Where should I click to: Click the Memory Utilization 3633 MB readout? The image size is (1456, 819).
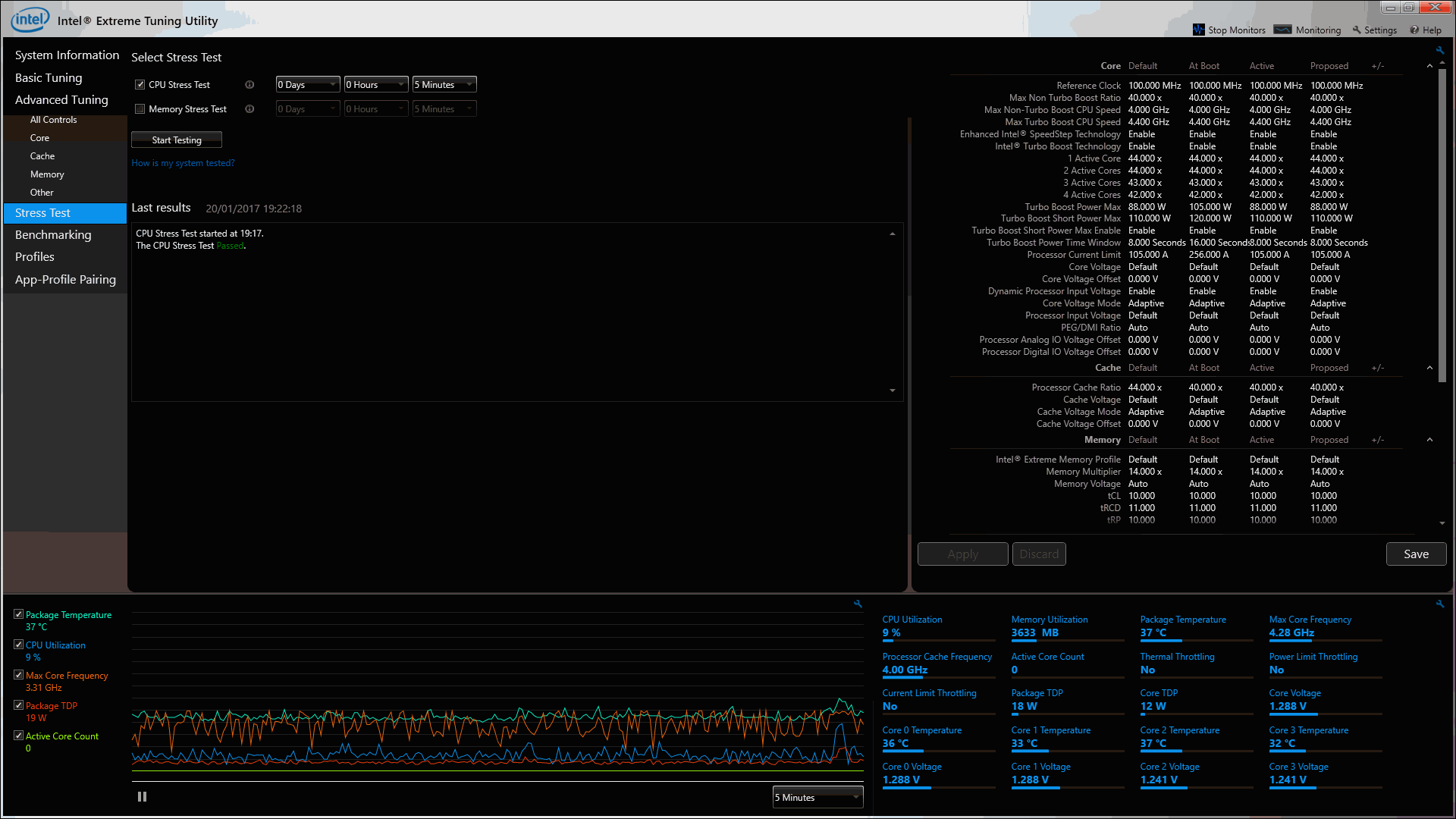[x=1034, y=632]
